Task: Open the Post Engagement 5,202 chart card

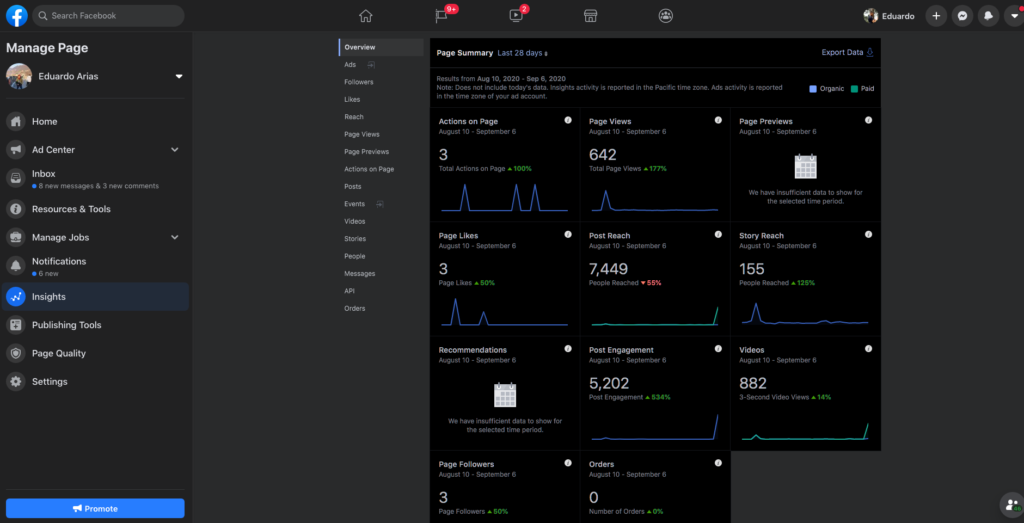Action: 655,393
